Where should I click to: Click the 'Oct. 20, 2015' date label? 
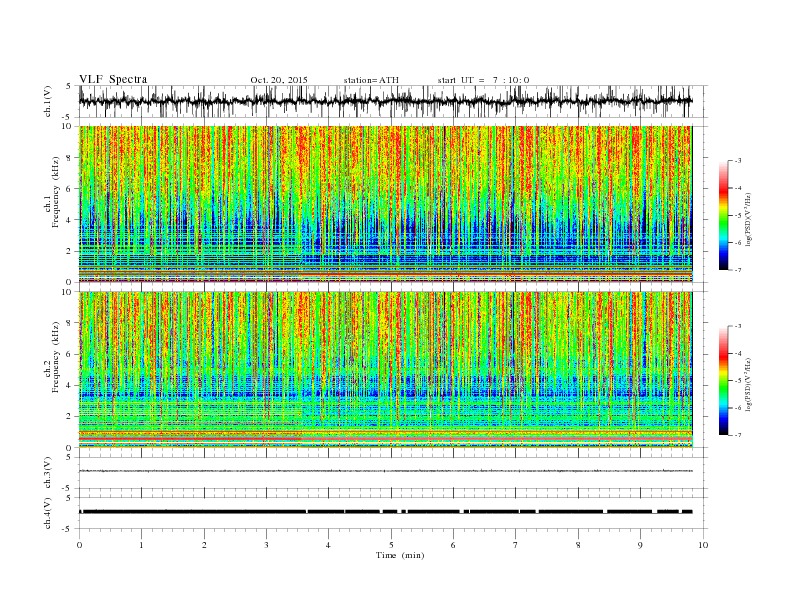point(279,80)
